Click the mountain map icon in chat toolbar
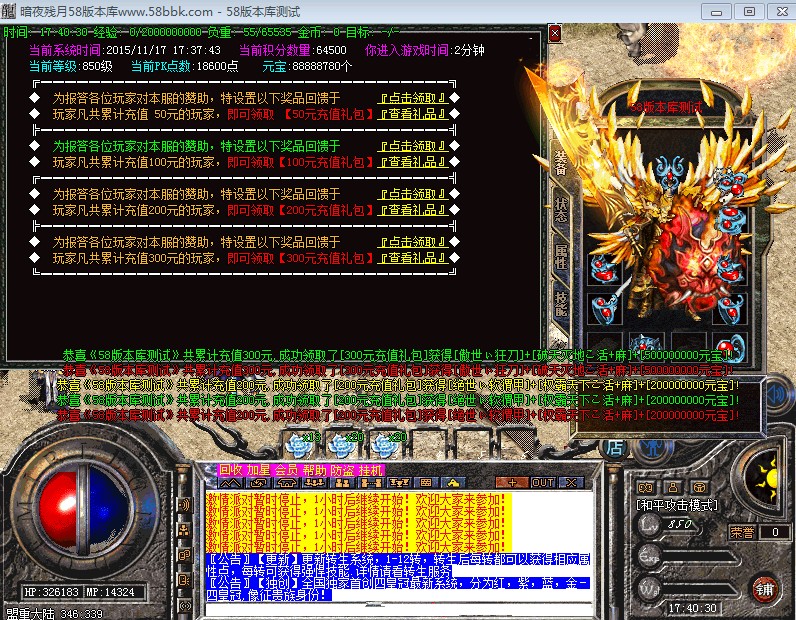The width and height of the screenshot is (796, 620). tap(230, 483)
